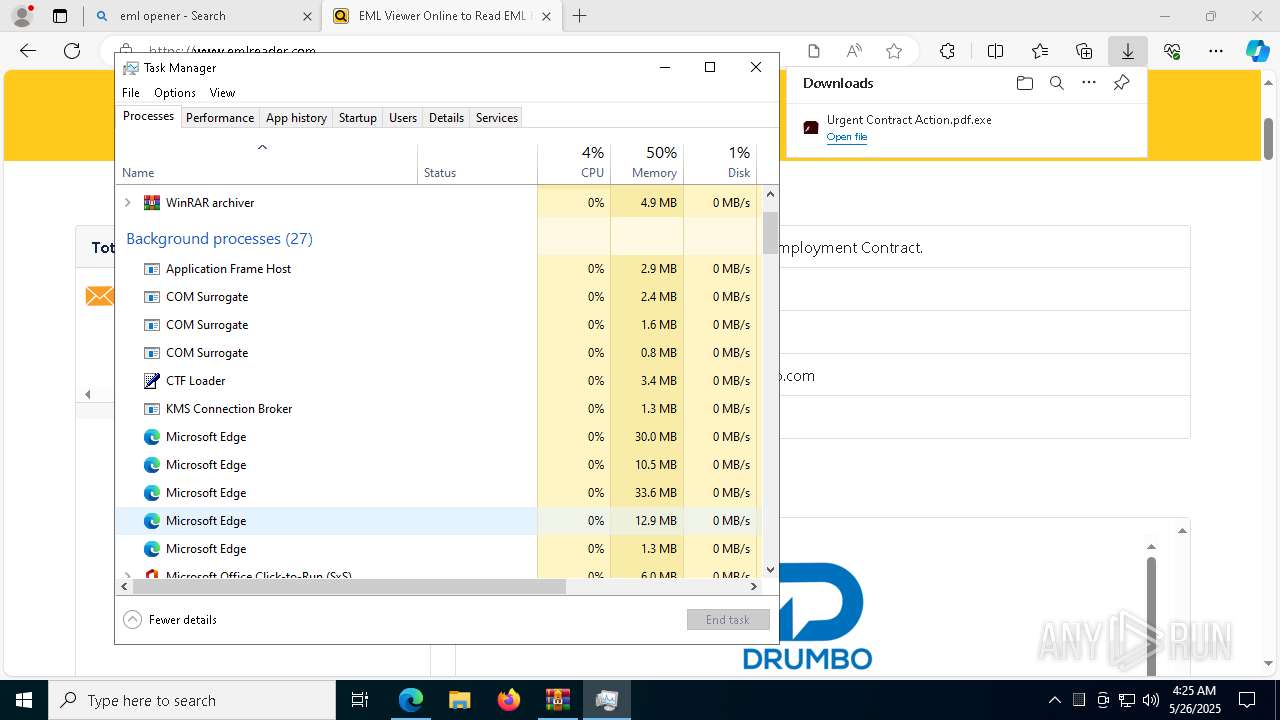Click the taskbar search box
The width and height of the screenshot is (1280, 720).
(x=192, y=700)
